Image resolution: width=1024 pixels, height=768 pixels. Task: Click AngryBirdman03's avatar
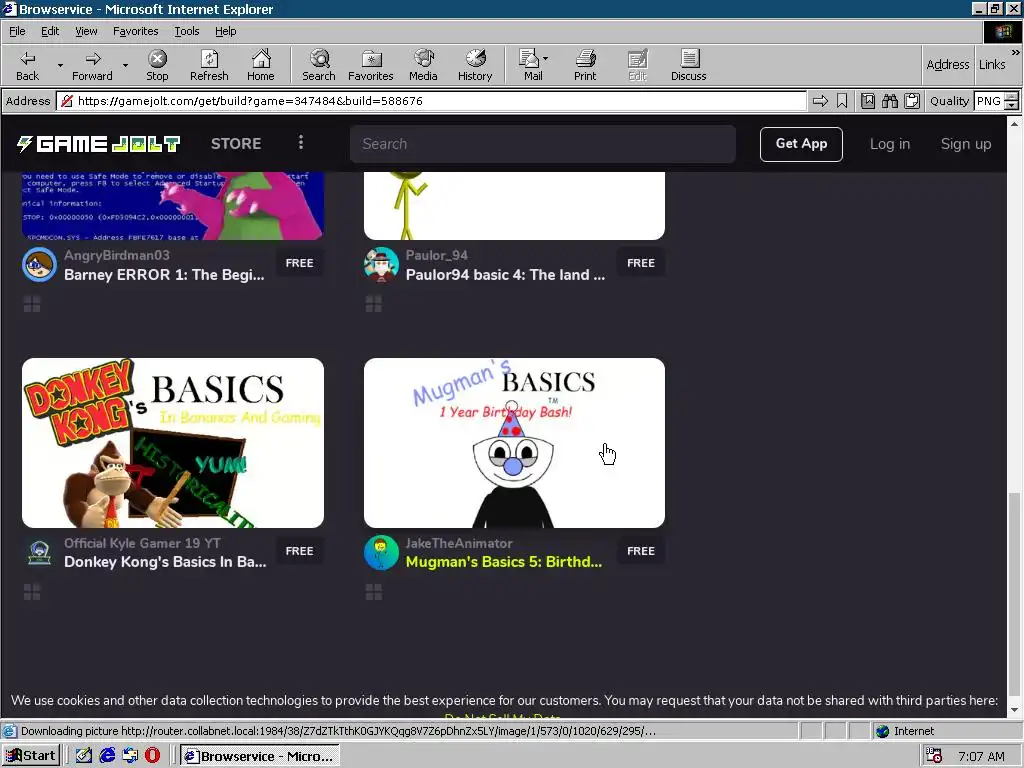coord(39,264)
